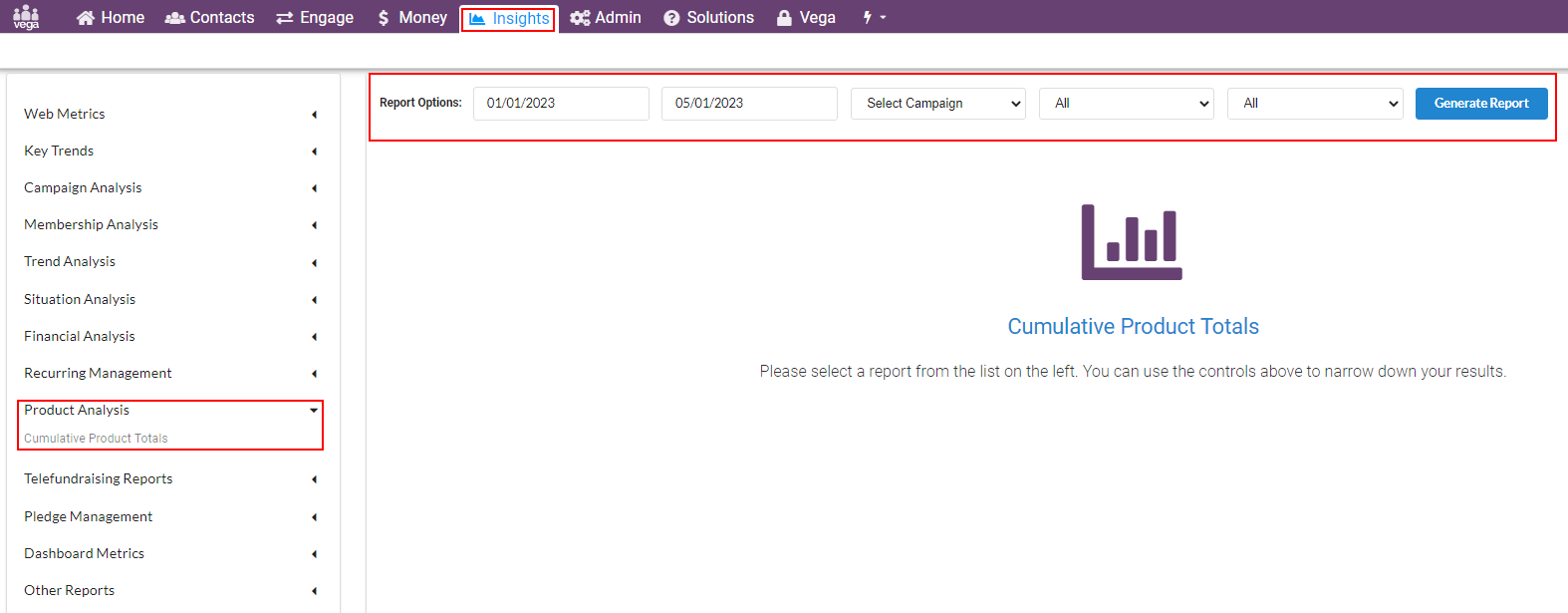Select Recurring Management in sidebar
Screen dimensions: 1568x613
(98, 373)
